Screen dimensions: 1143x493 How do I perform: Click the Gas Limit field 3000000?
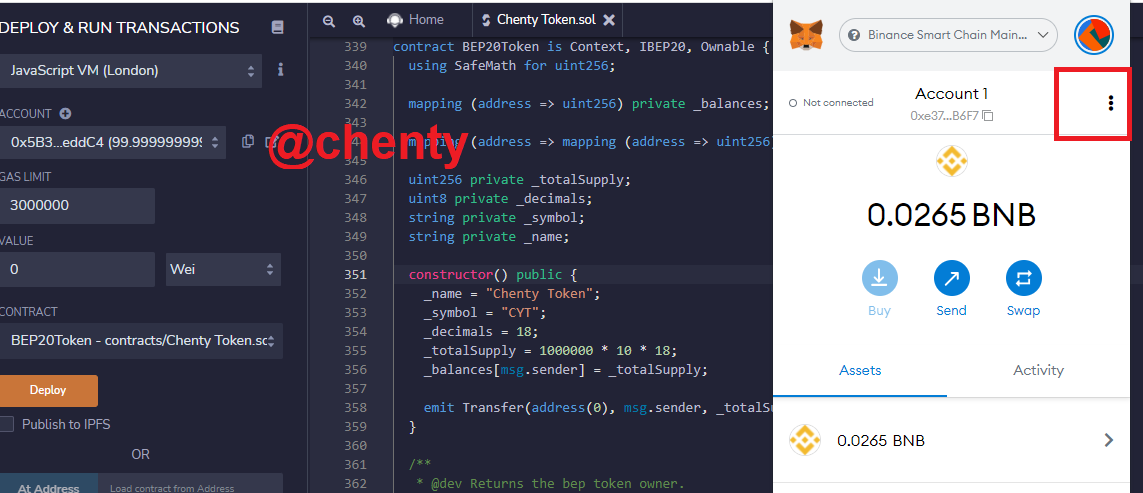pyautogui.click(x=77, y=206)
